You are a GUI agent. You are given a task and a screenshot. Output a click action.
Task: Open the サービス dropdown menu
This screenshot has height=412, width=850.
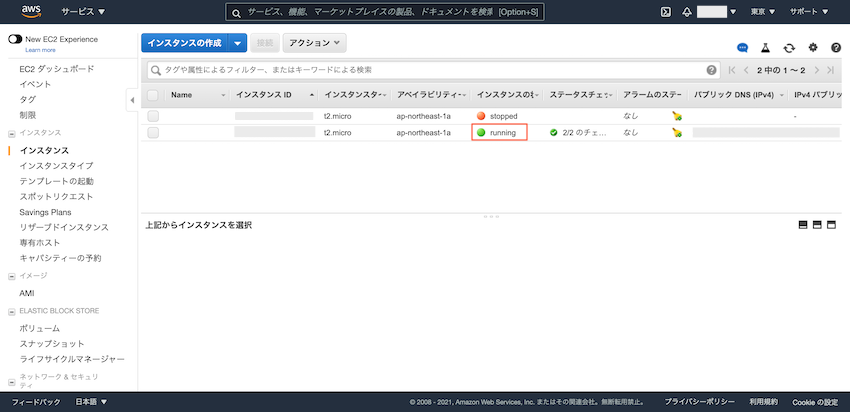point(83,12)
